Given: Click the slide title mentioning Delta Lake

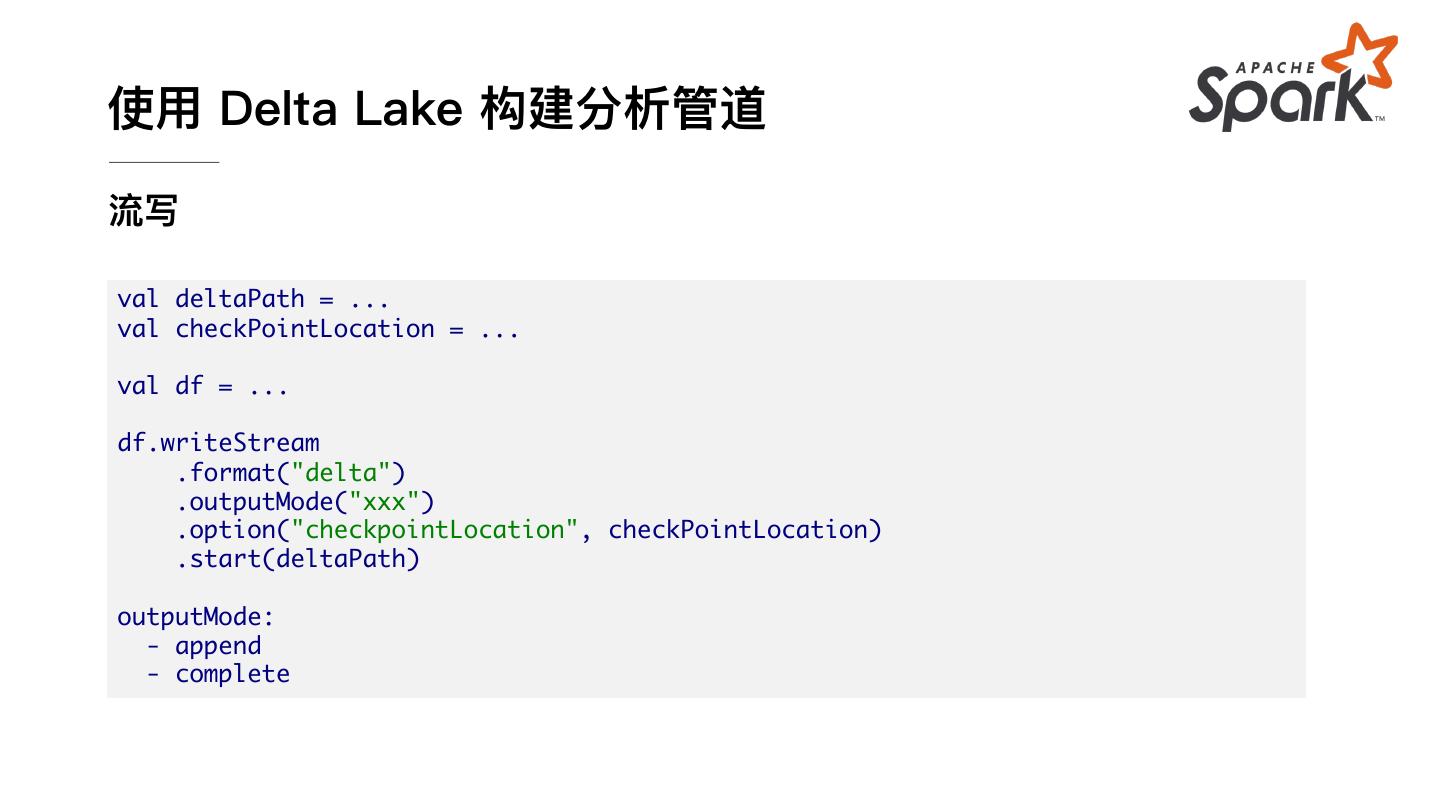Looking at the screenshot, I should tap(437, 108).
